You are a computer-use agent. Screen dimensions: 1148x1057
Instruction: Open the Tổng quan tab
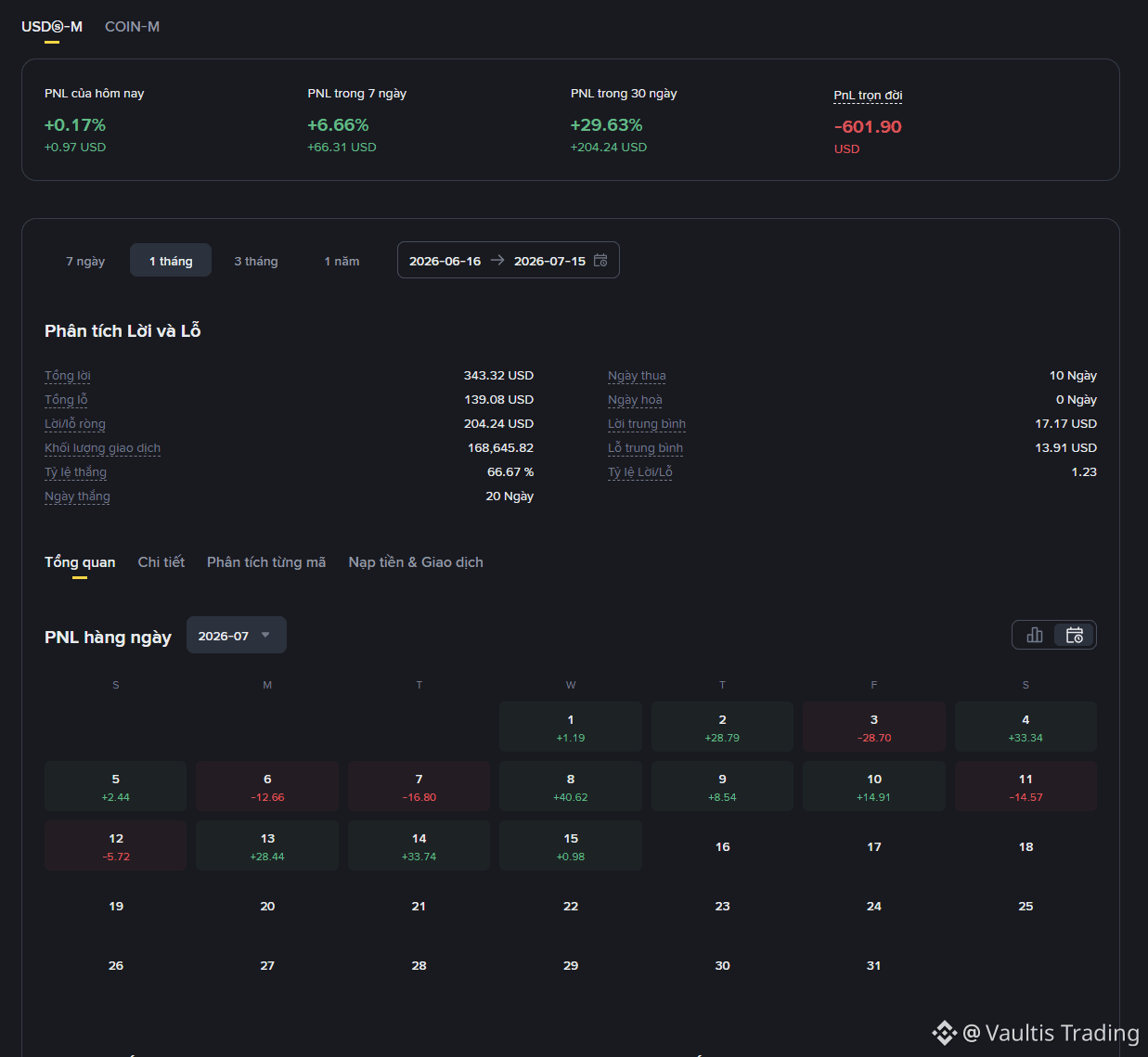point(80,562)
